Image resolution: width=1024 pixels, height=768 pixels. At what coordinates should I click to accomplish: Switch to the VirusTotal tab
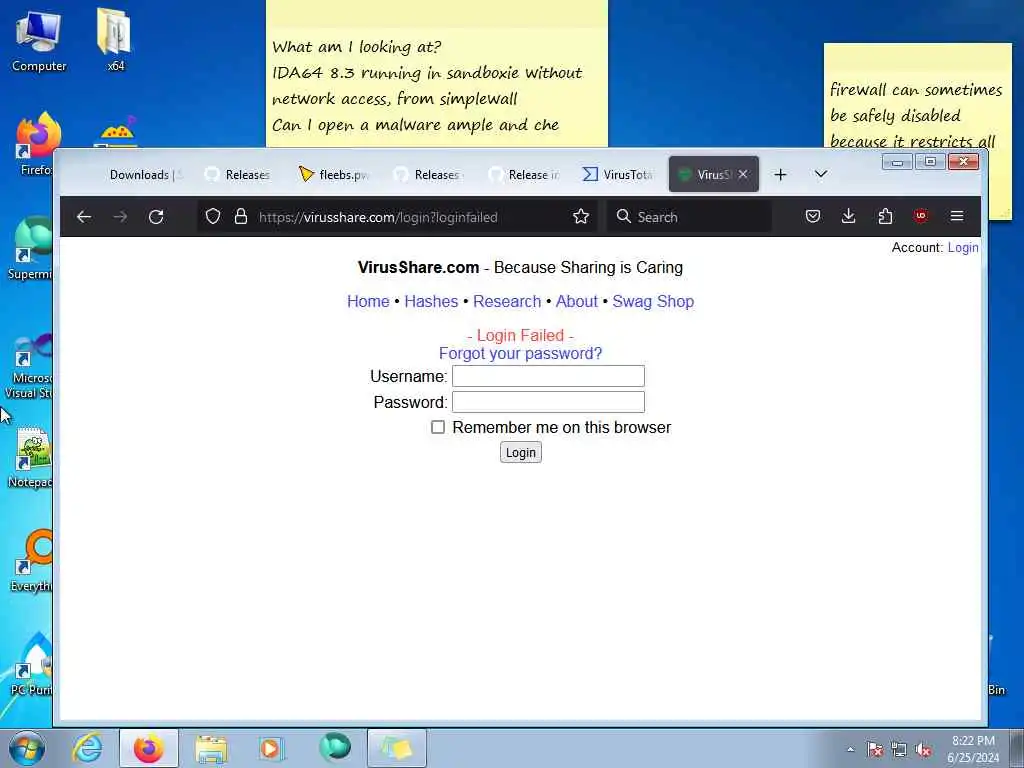tap(618, 174)
